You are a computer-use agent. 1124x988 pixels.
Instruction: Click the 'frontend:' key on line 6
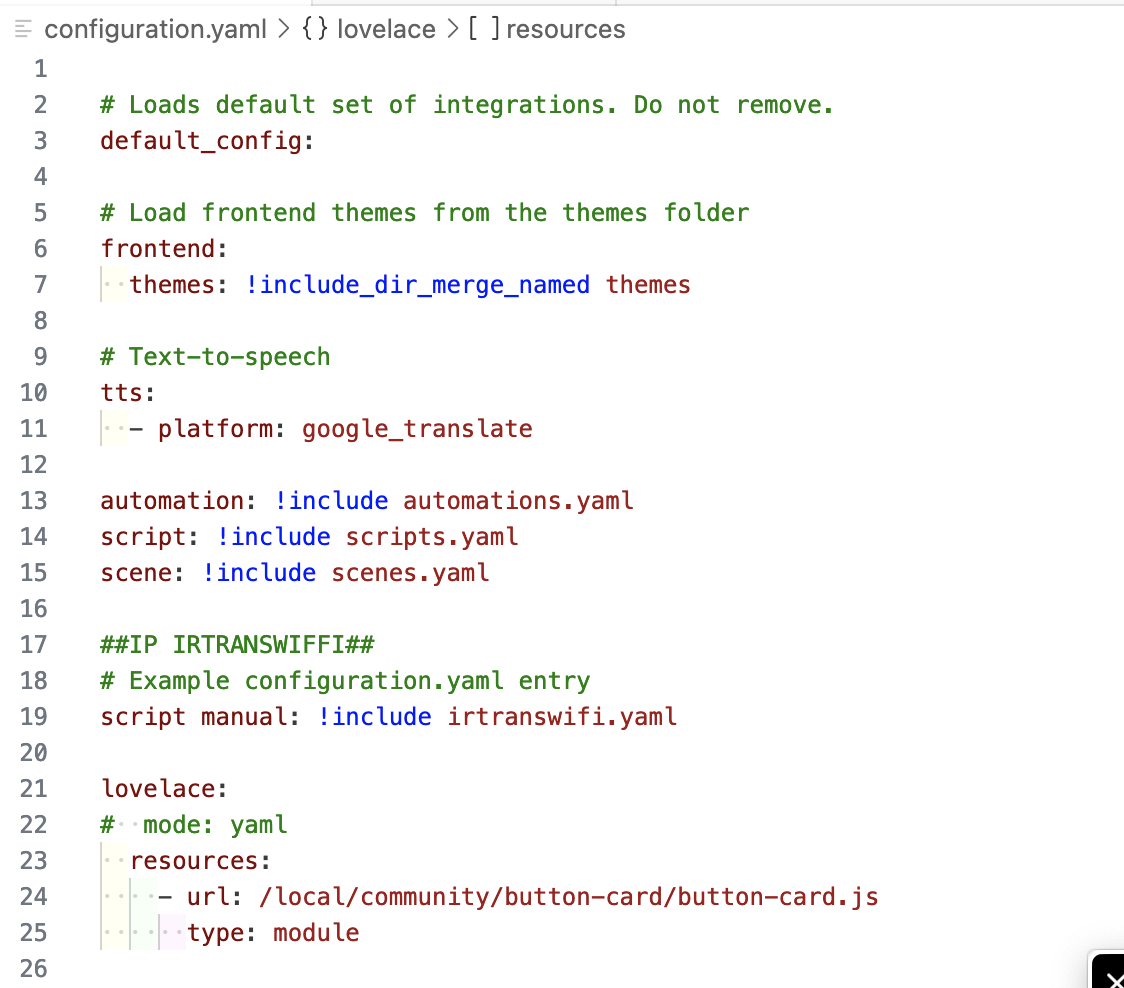164,249
